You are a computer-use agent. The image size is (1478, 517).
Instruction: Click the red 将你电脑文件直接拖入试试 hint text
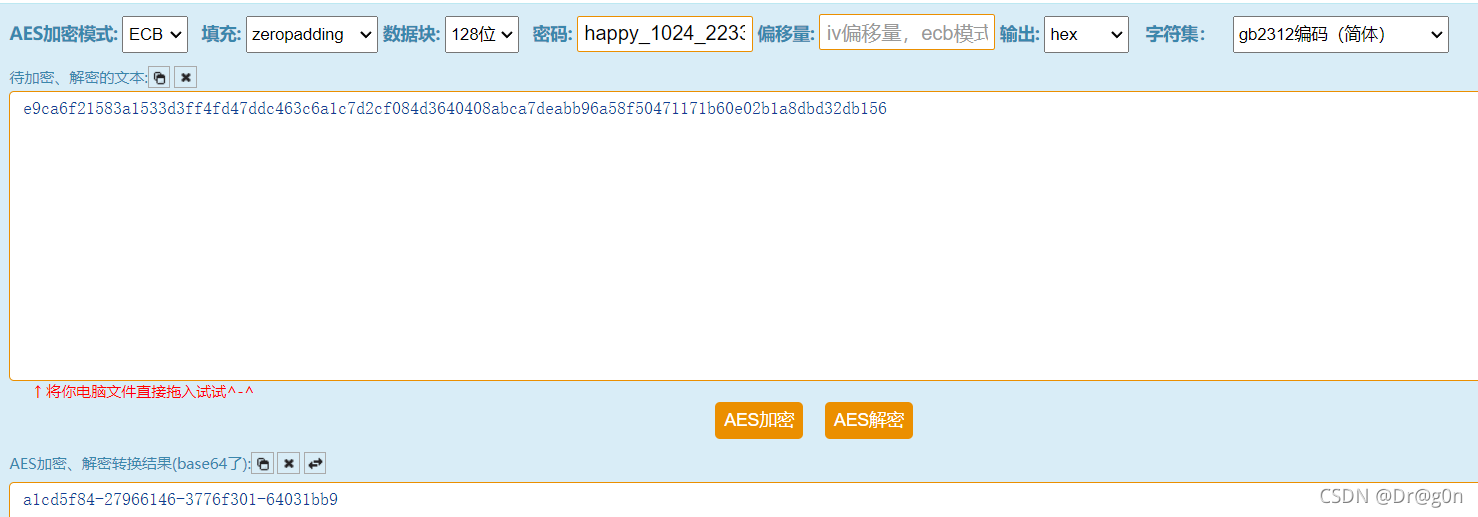pyautogui.click(x=143, y=391)
